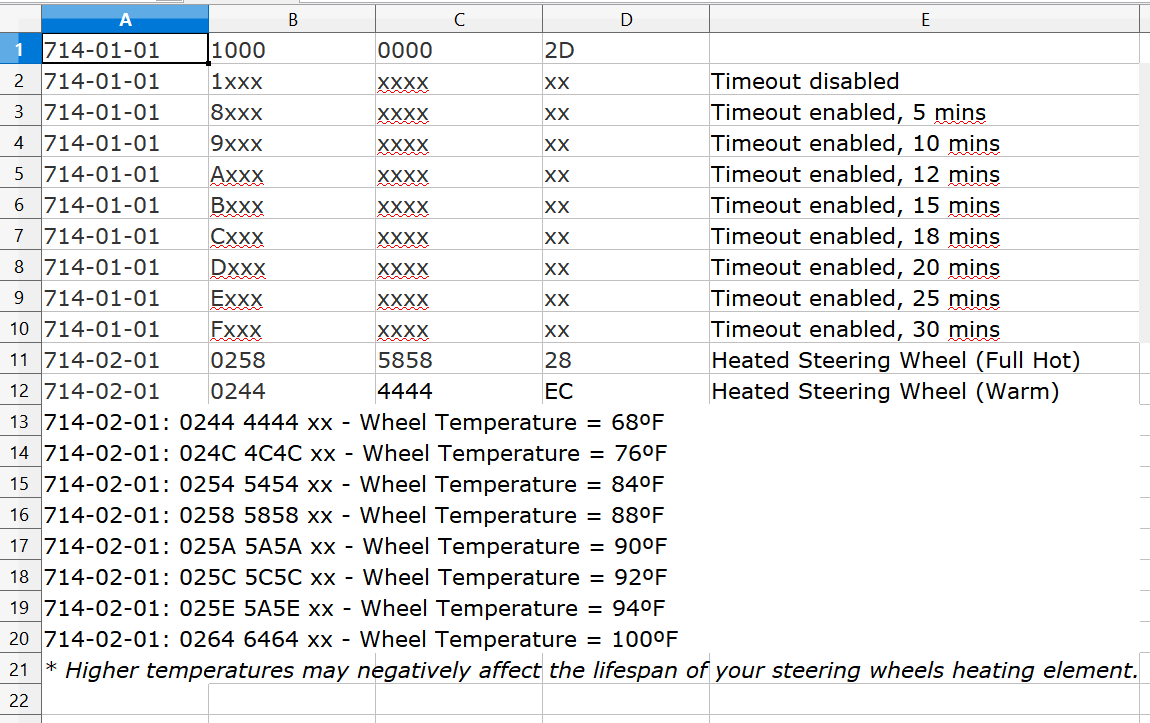Click 'Heated Steering Wheel (Full Hot)' cell

pyautogui.click(x=925, y=359)
